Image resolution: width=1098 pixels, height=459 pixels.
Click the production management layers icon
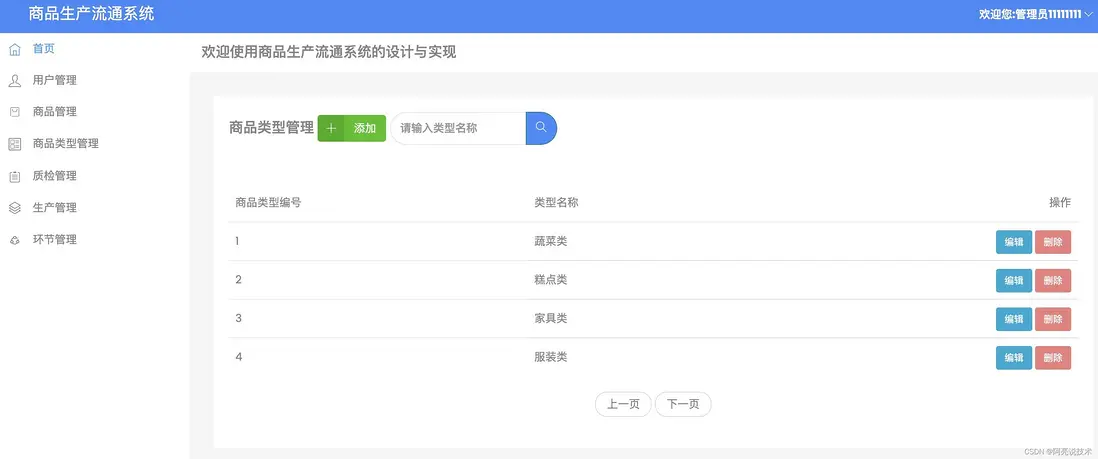point(14,208)
